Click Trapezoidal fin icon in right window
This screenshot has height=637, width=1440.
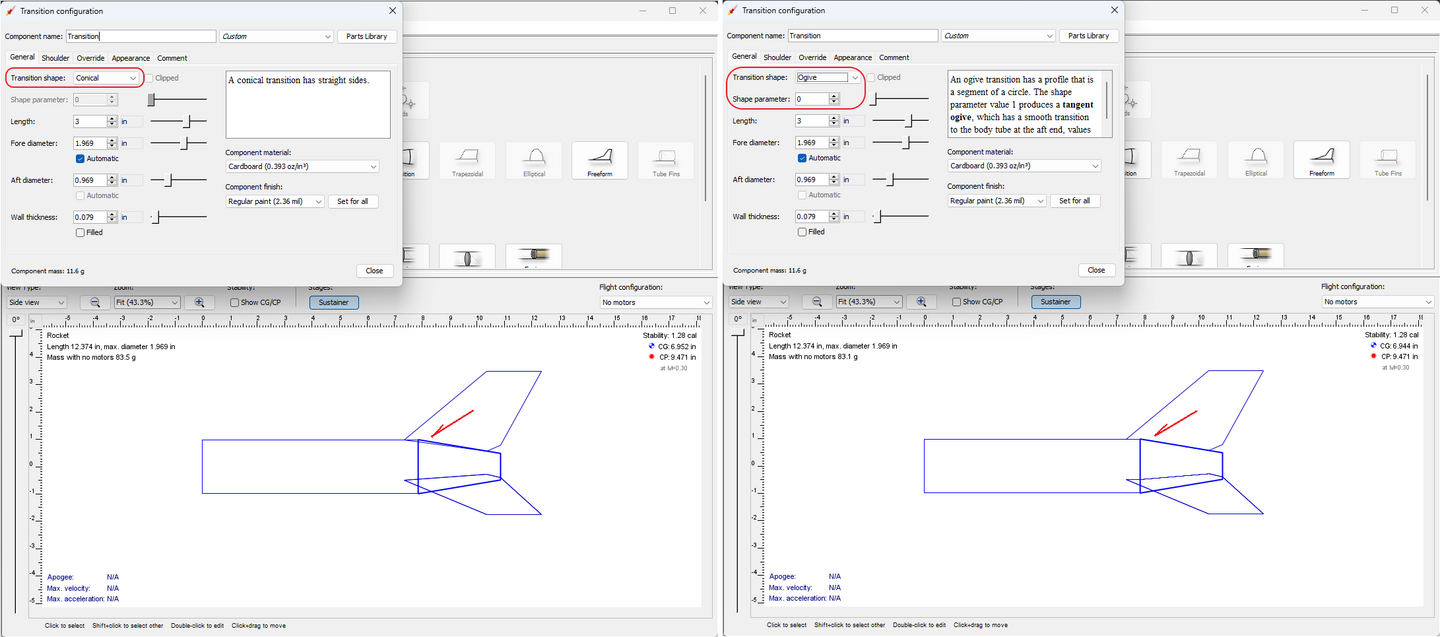(1189, 160)
